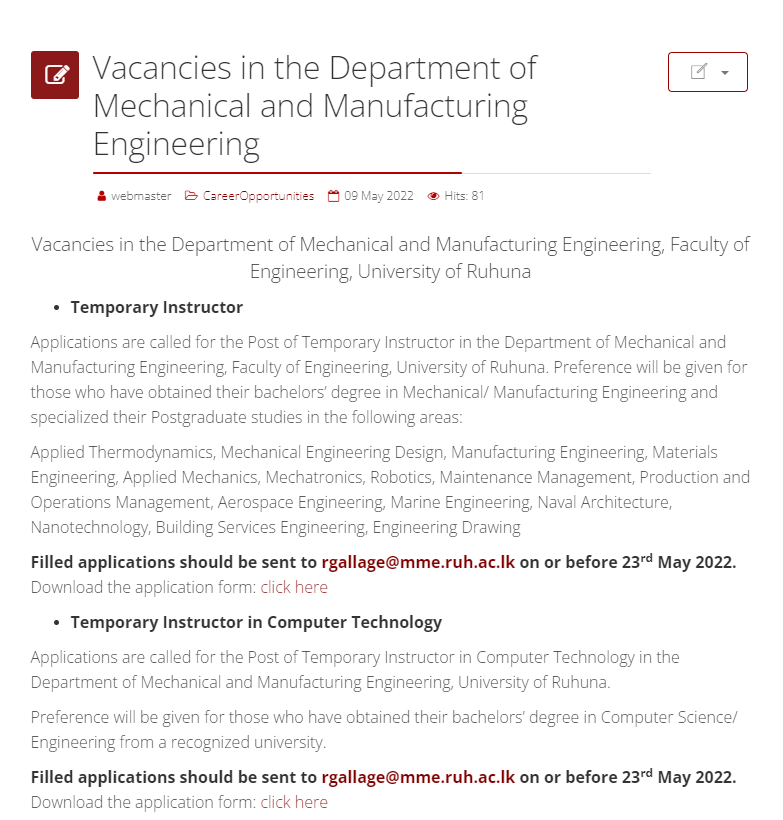Click the calendar icon before the date

coord(334,196)
